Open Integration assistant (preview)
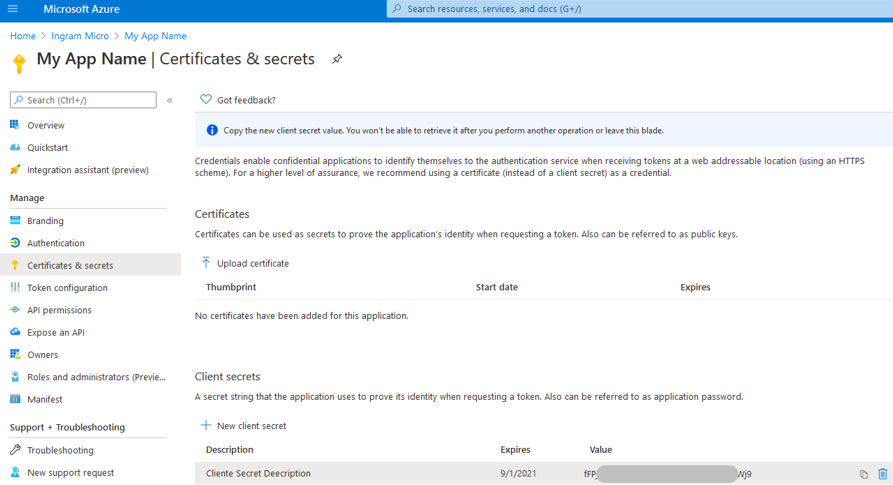This screenshot has width=893, height=485. pyautogui.click(x=88, y=170)
